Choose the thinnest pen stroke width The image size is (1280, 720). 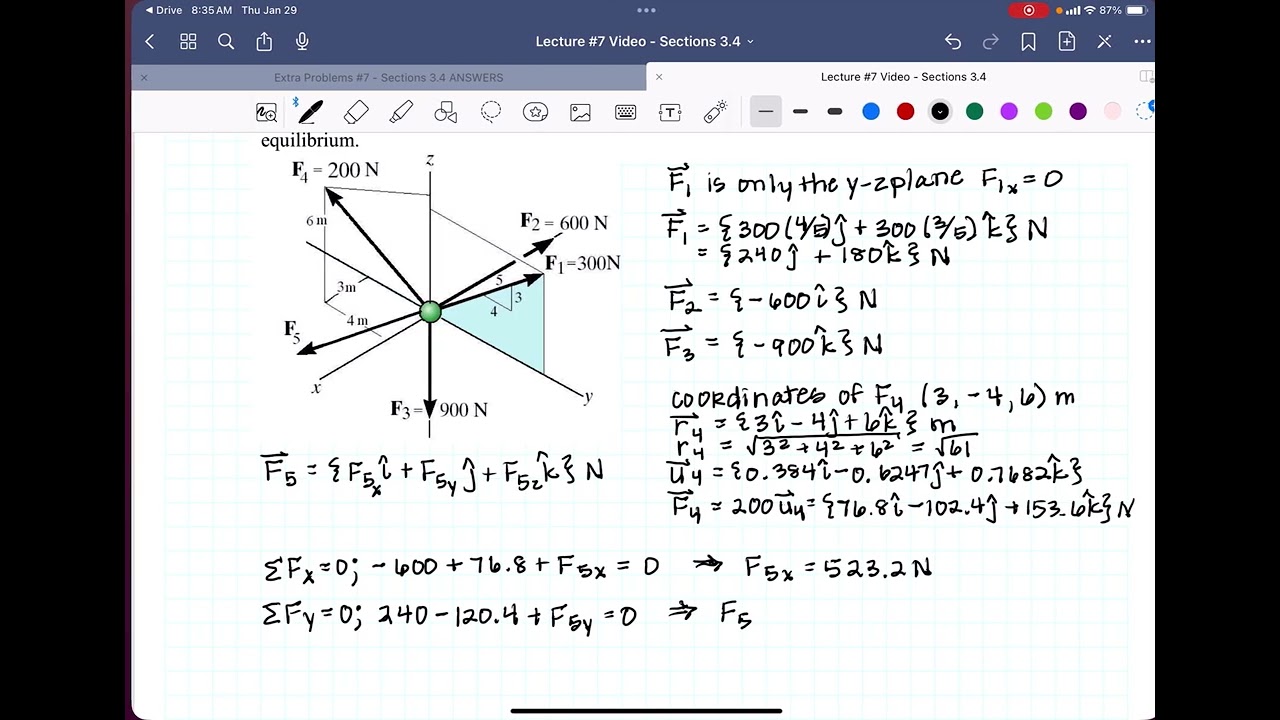pos(766,112)
